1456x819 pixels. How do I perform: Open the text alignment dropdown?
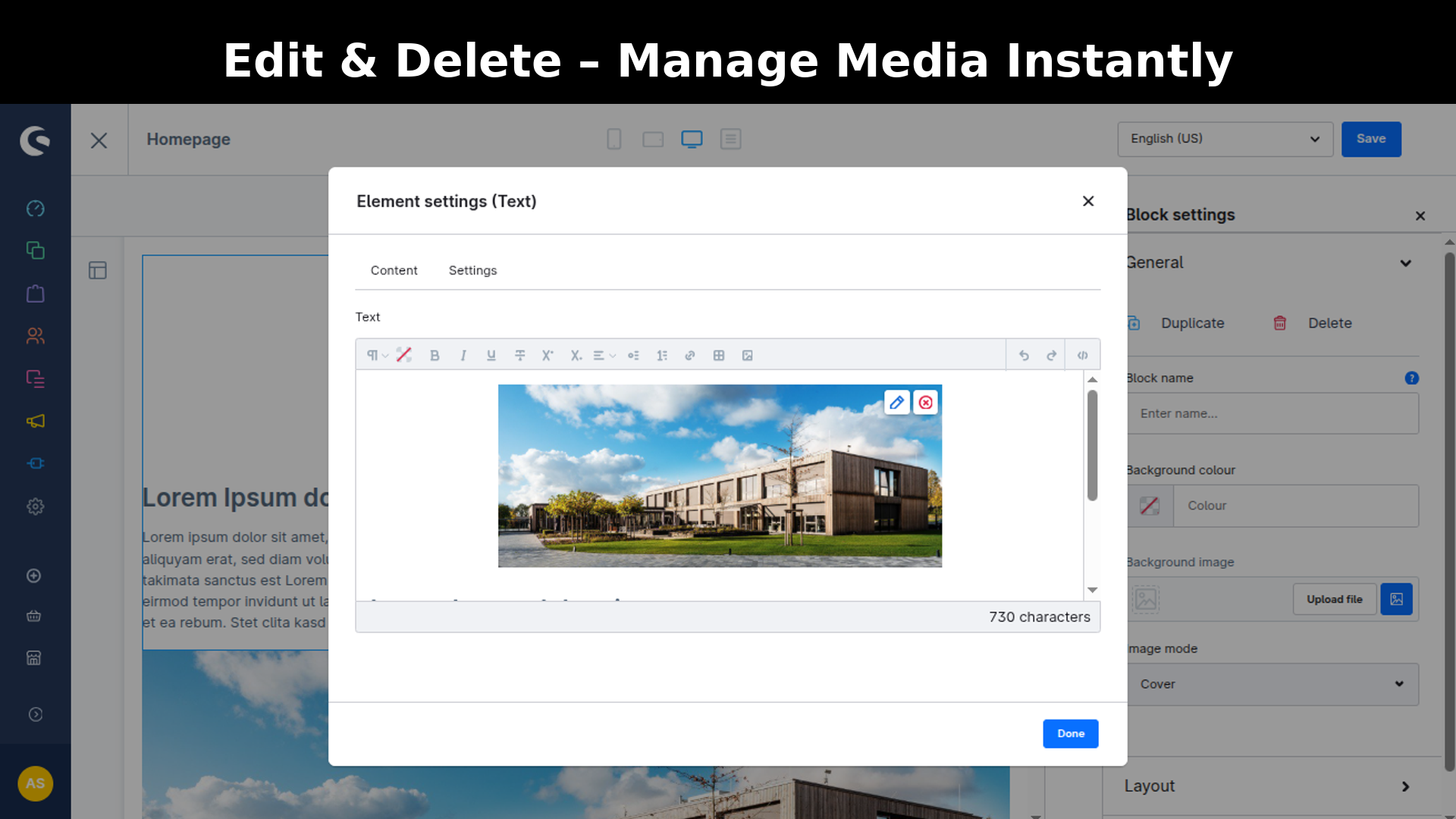(604, 355)
